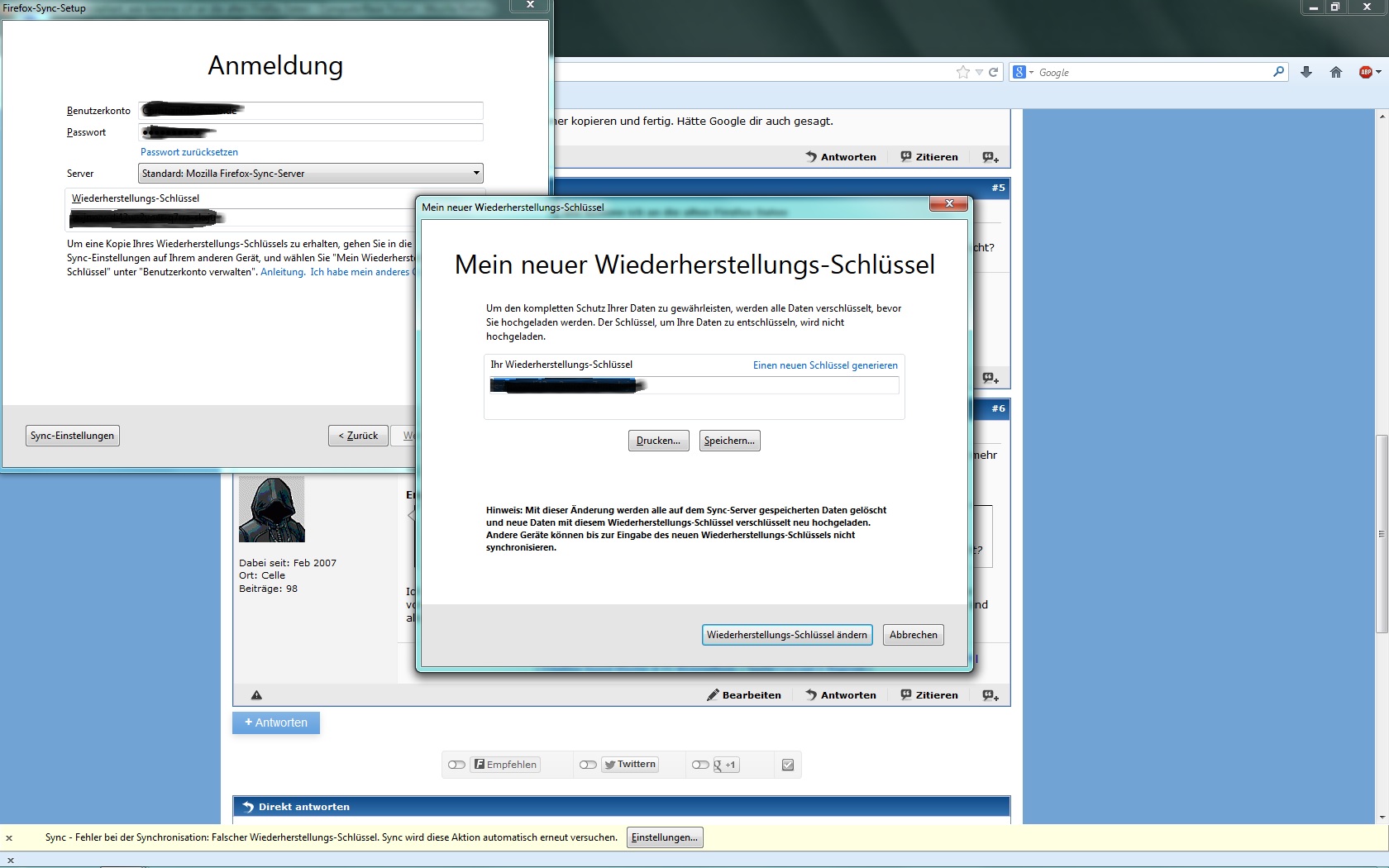Click the scrollbar down arrow
This screenshot has height=868, width=1389.
point(1382,817)
